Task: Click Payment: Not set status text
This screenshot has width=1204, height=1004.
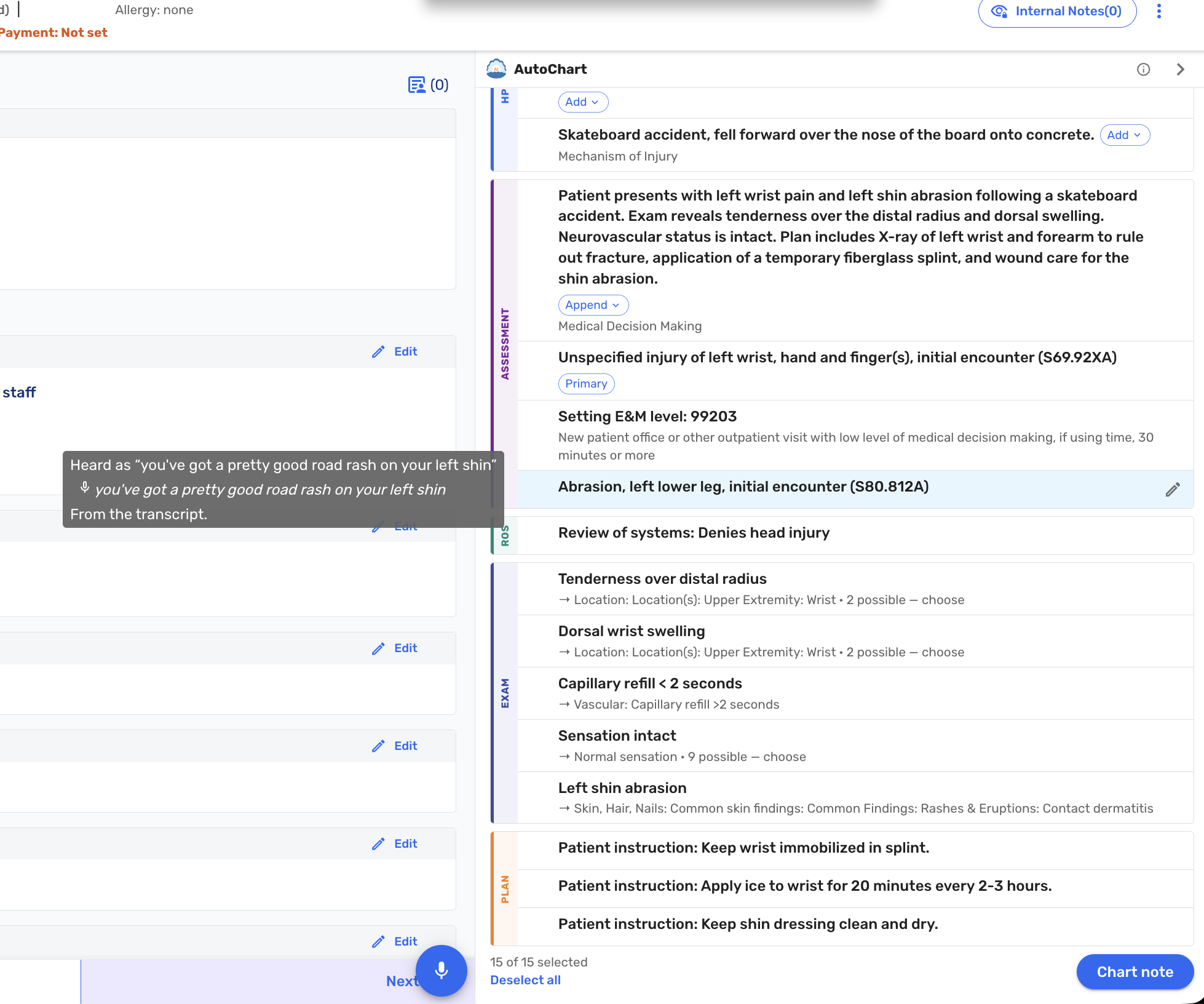Action: click(53, 33)
